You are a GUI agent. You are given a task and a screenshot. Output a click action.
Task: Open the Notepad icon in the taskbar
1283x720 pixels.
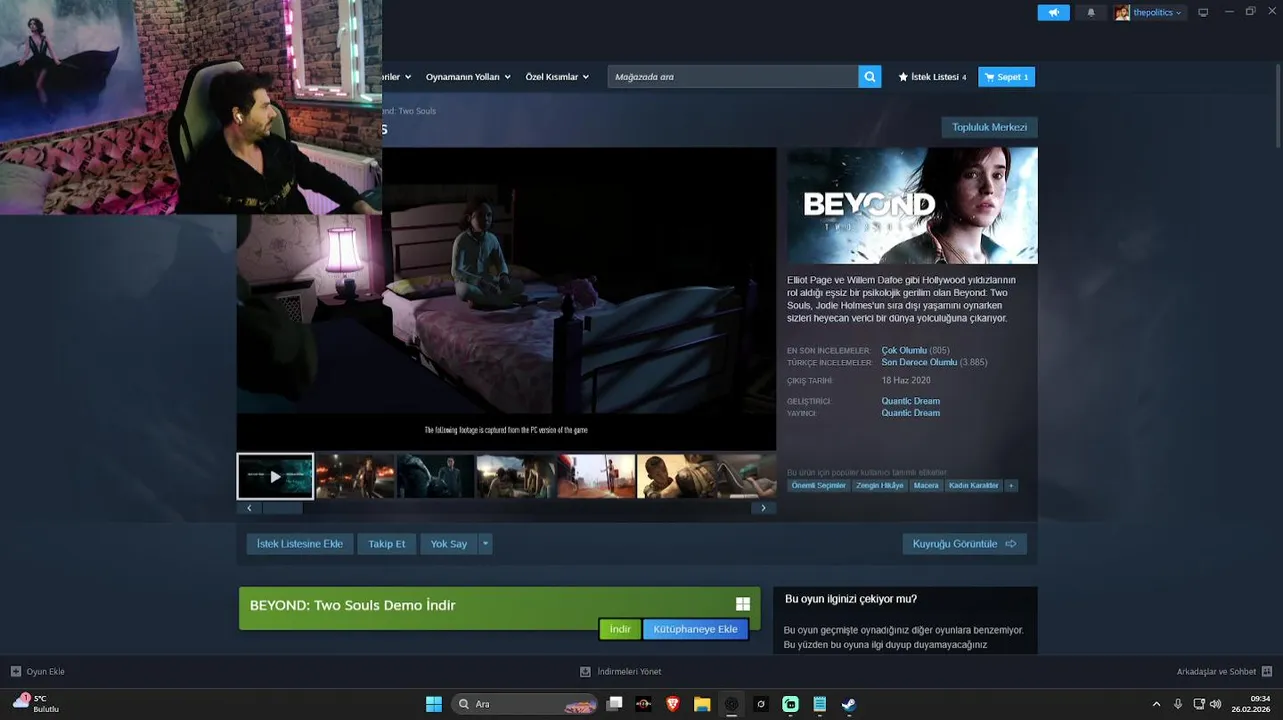819,704
